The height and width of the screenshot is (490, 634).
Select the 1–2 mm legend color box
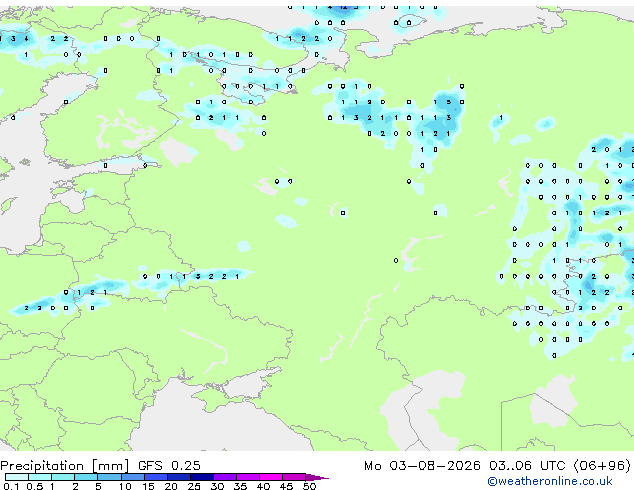63,477
